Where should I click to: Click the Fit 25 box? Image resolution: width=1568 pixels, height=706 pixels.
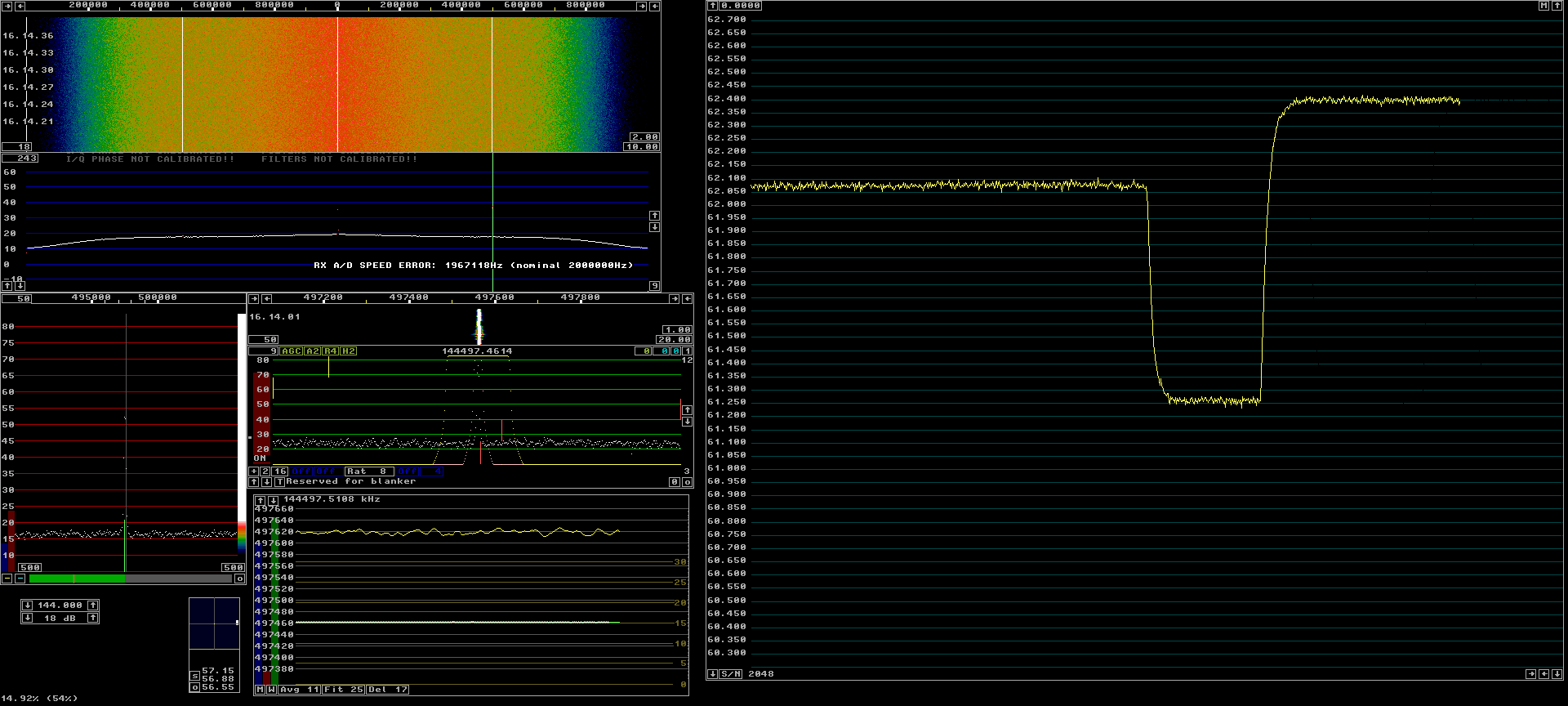[343, 690]
